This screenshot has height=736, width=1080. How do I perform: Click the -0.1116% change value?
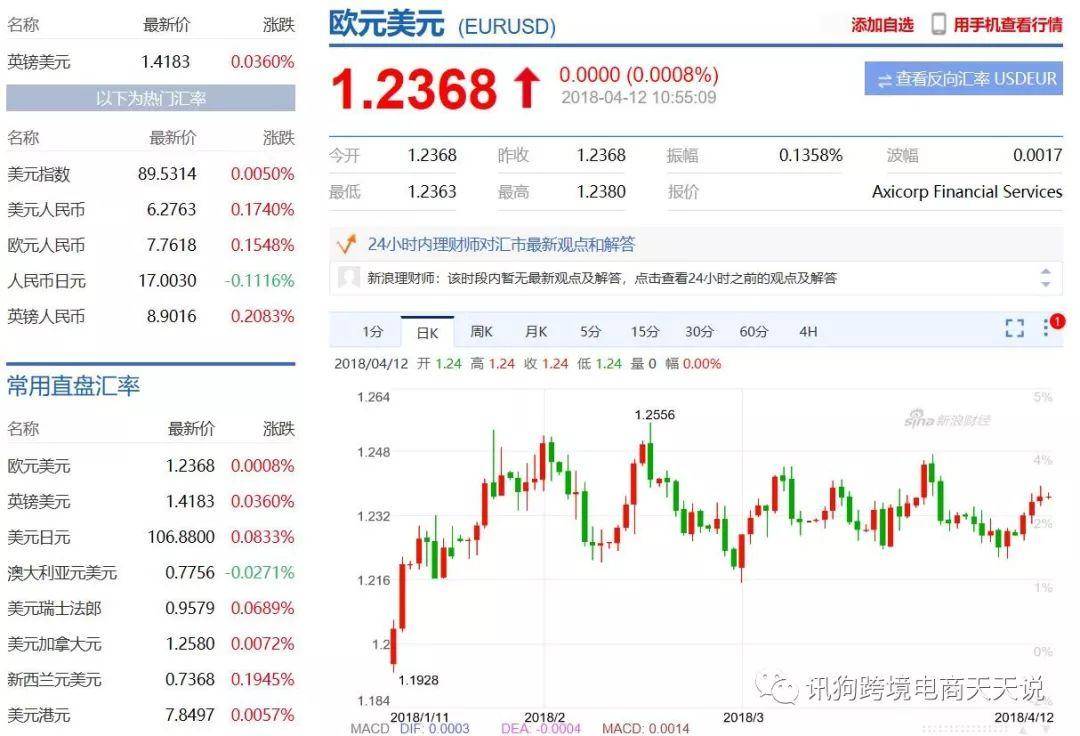coord(260,281)
